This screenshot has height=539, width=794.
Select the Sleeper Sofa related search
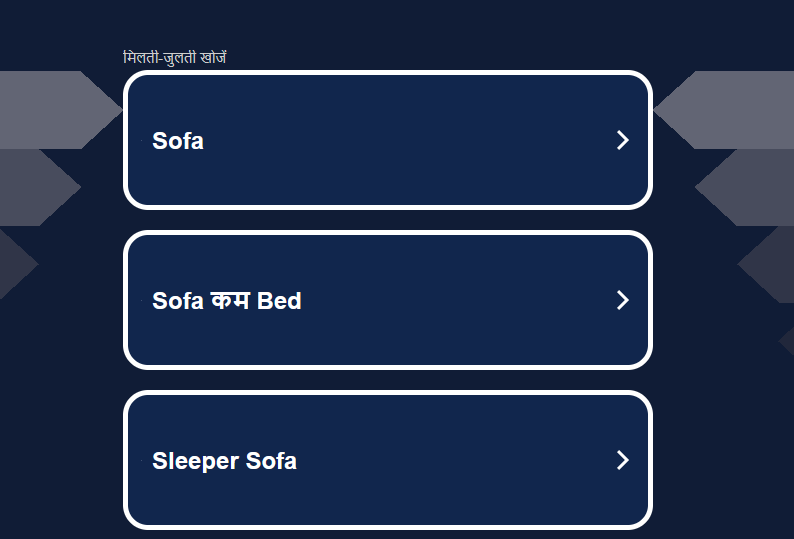(224, 461)
